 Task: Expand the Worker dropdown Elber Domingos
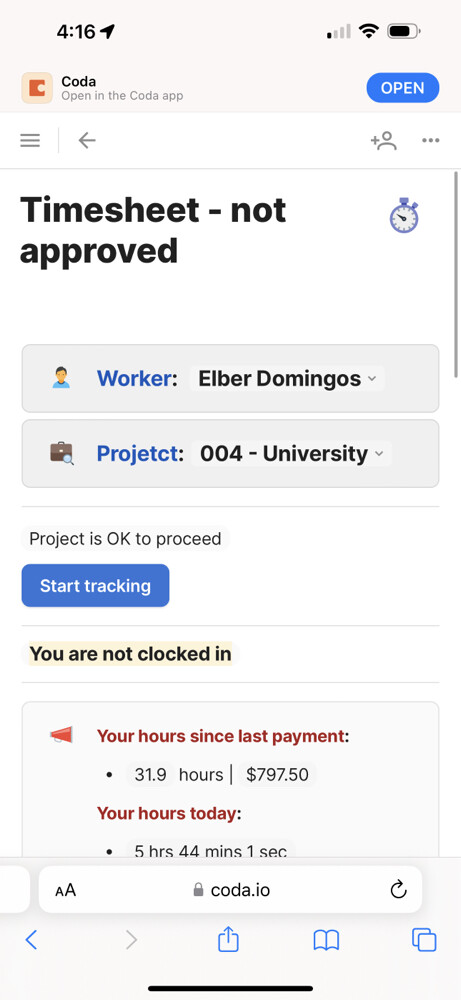(x=287, y=379)
